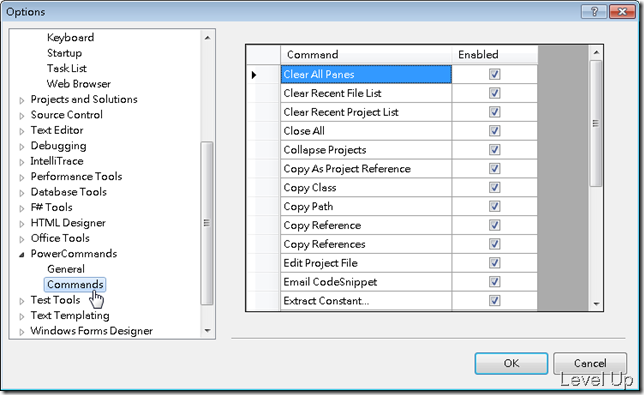644x395 pixels.
Task: Click the Help question mark button
Action: coord(594,11)
